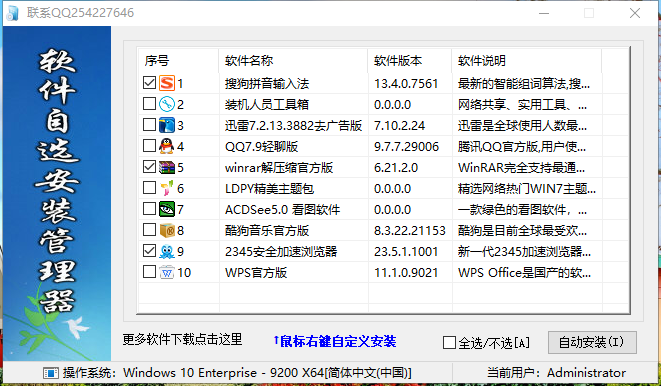661x386 pixels.
Task: Check the WPS官方版 checkbox
Action: (149, 272)
